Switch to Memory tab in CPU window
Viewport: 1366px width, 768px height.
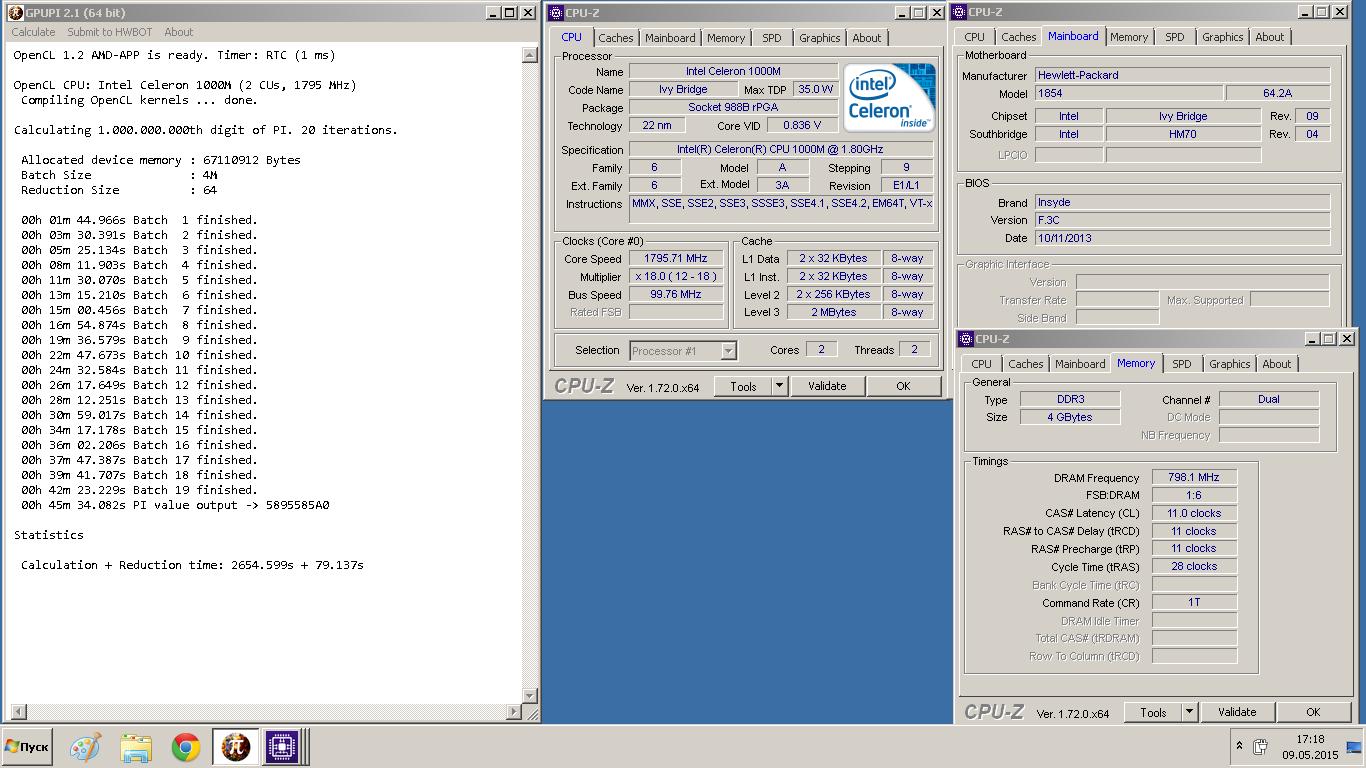pyautogui.click(x=726, y=38)
